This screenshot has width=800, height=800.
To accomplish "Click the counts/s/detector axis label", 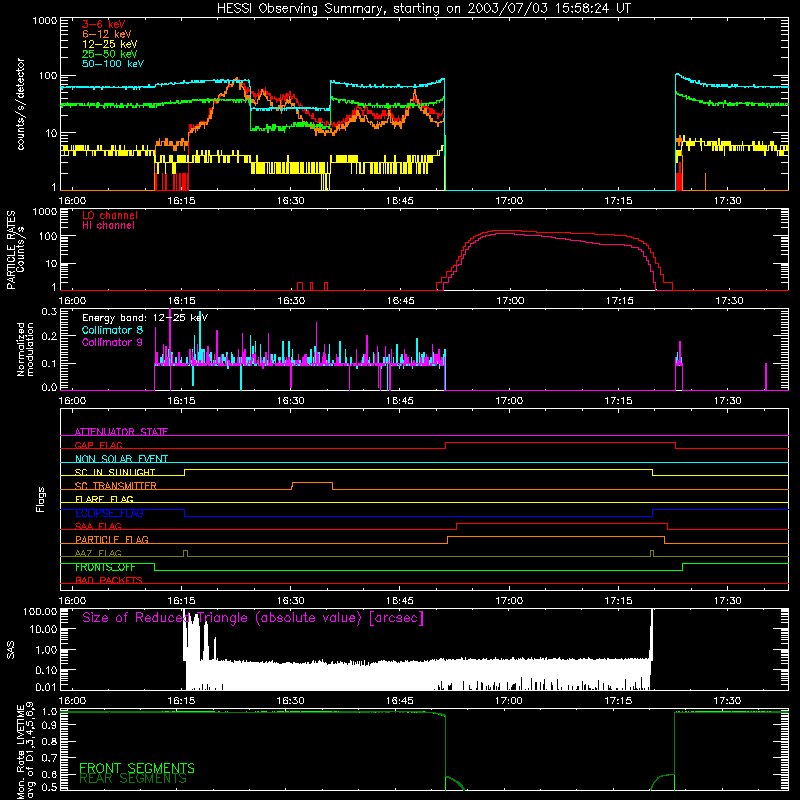I will pyautogui.click(x=21, y=104).
